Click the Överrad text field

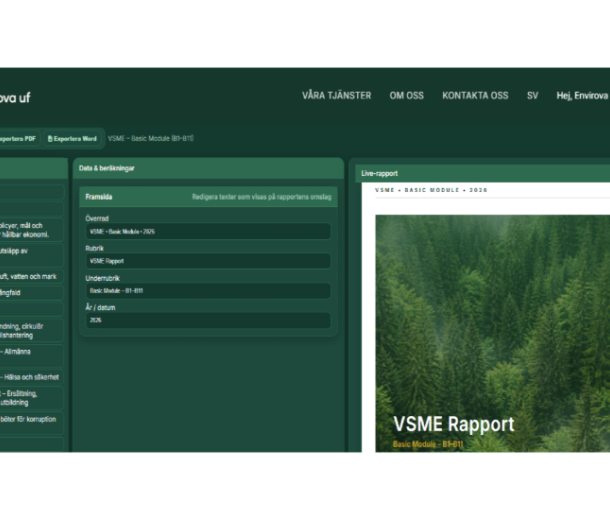208,231
